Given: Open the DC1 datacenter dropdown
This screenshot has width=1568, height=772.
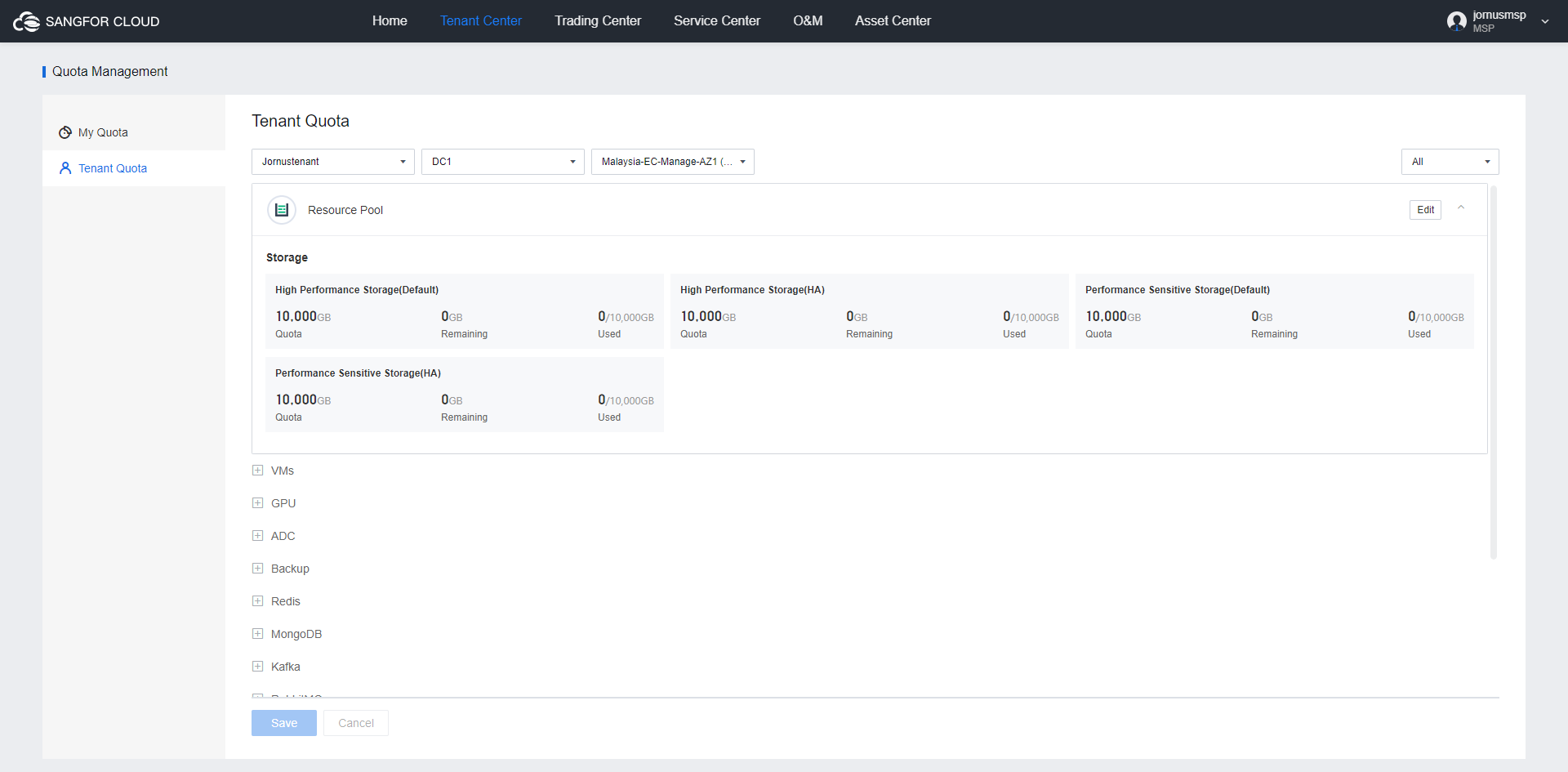Looking at the screenshot, I should pos(503,162).
